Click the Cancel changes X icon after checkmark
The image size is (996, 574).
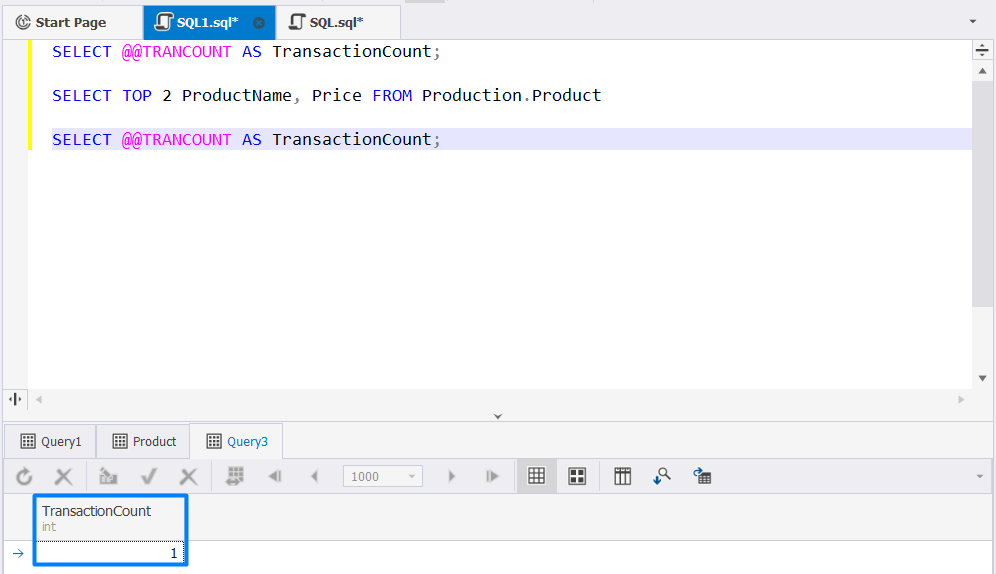(x=189, y=476)
